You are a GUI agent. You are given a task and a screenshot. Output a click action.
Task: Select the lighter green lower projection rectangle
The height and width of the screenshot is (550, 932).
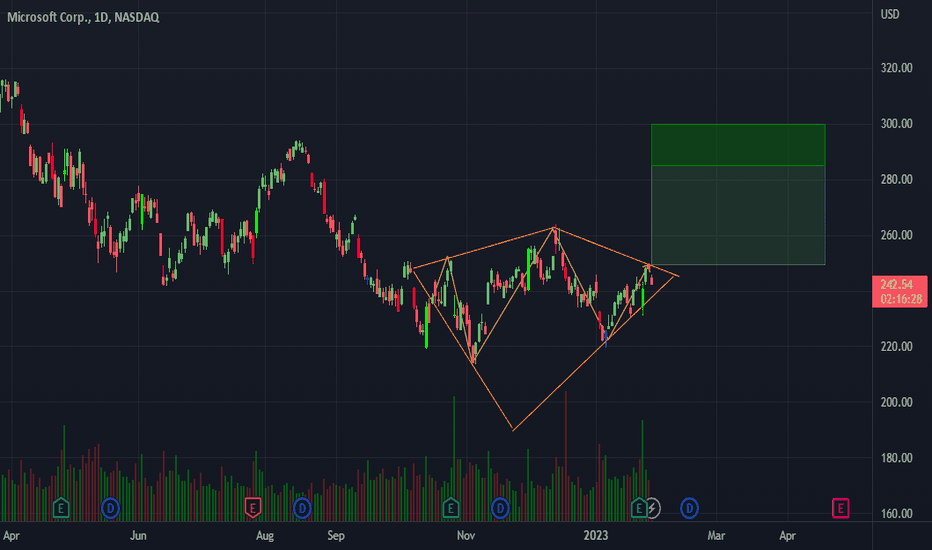[738, 215]
